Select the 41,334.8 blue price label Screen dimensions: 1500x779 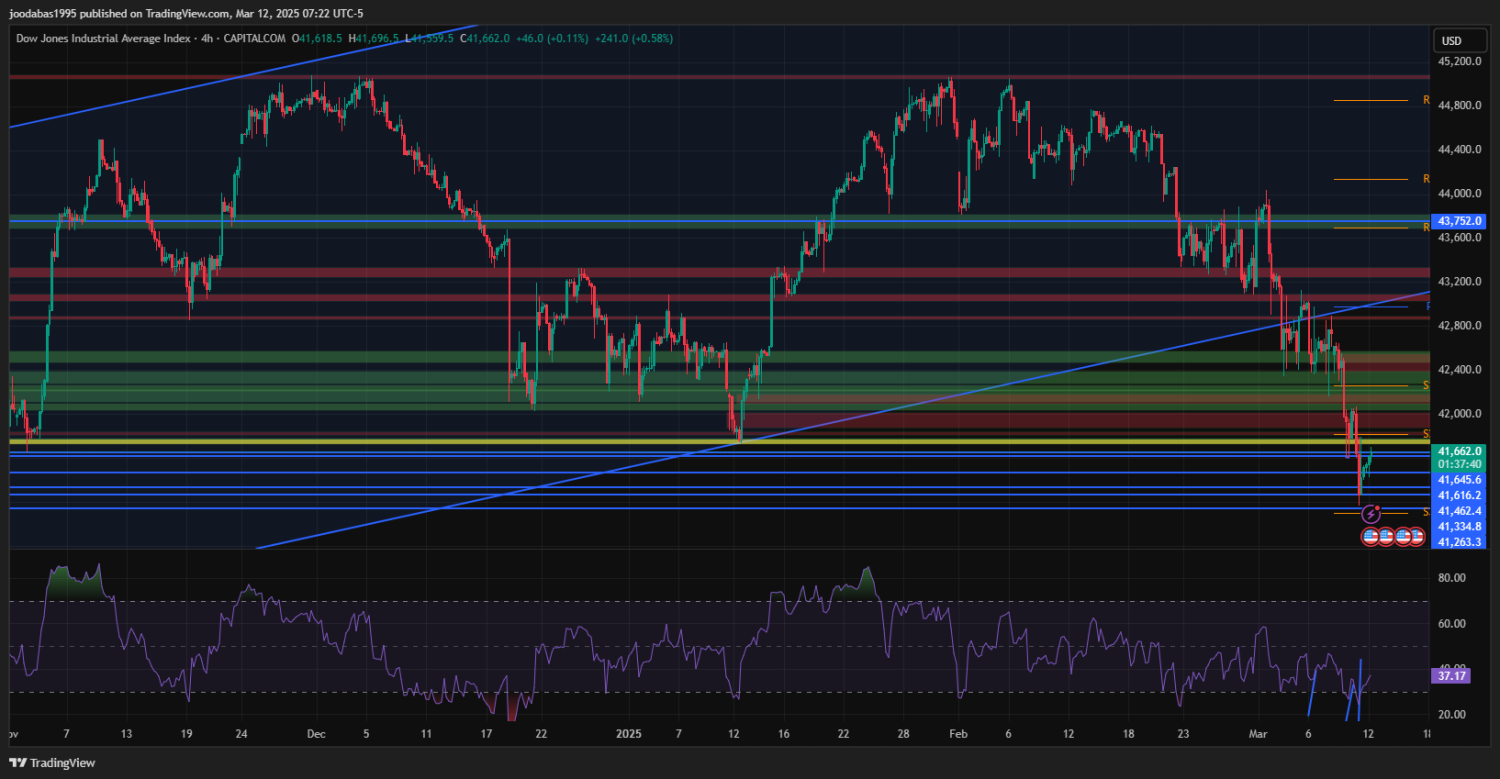(1460, 526)
